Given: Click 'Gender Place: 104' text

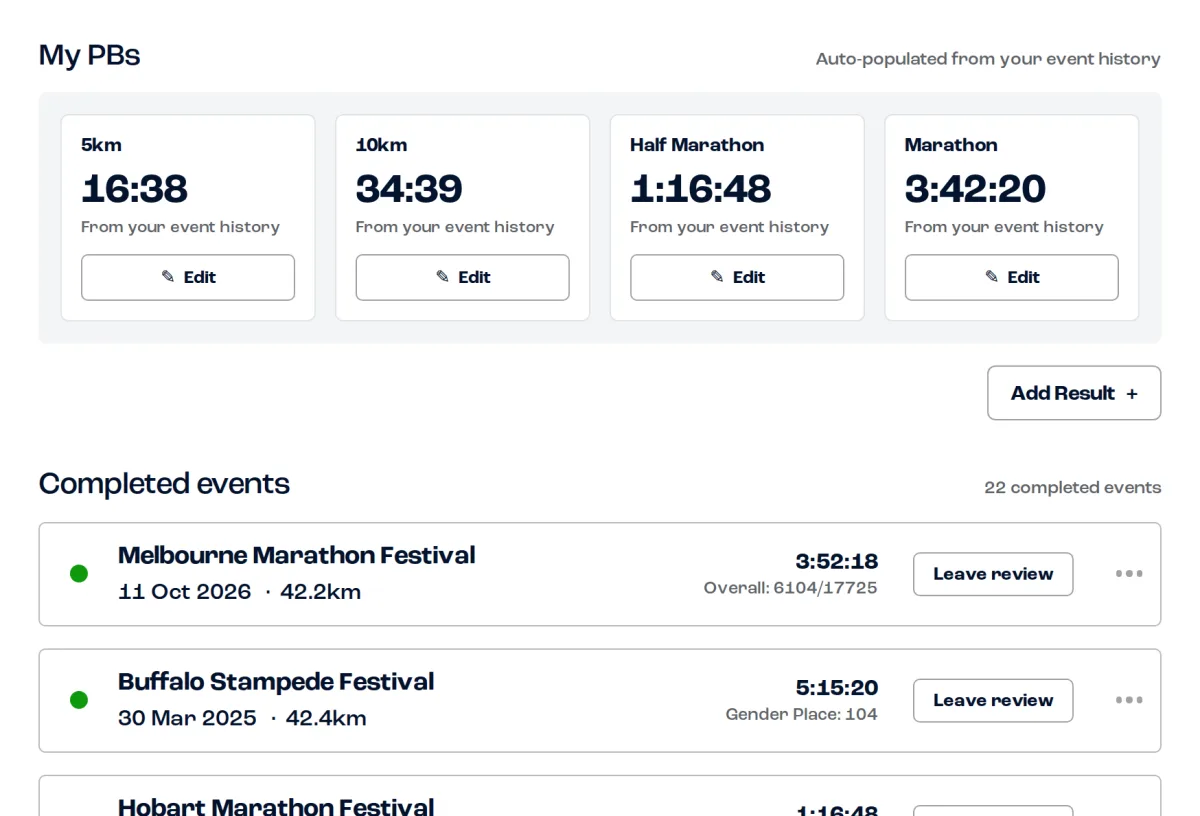Looking at the screenshot, I should click(802, 714).
